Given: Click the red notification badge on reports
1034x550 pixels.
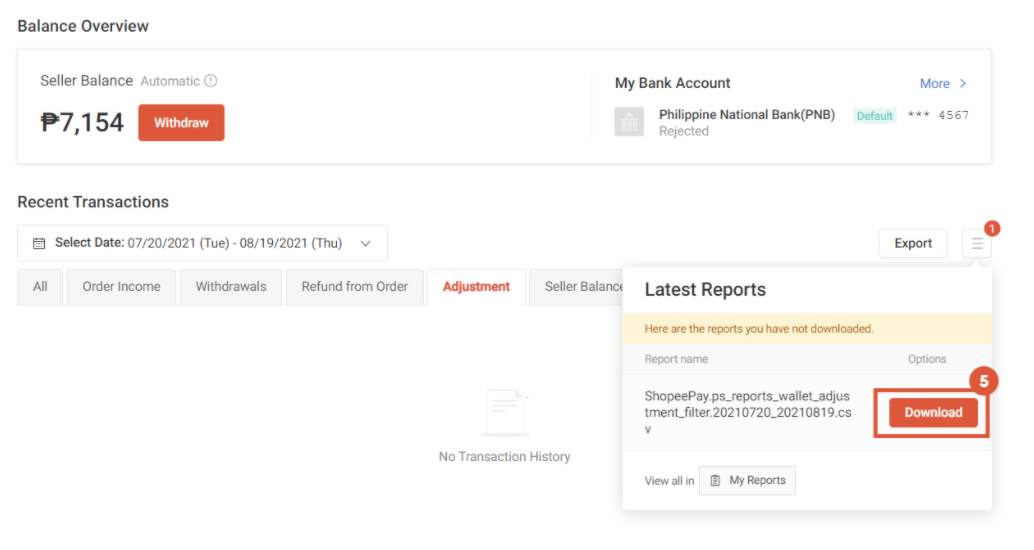Looking at the screenshot, I should [x=991, y=228].
